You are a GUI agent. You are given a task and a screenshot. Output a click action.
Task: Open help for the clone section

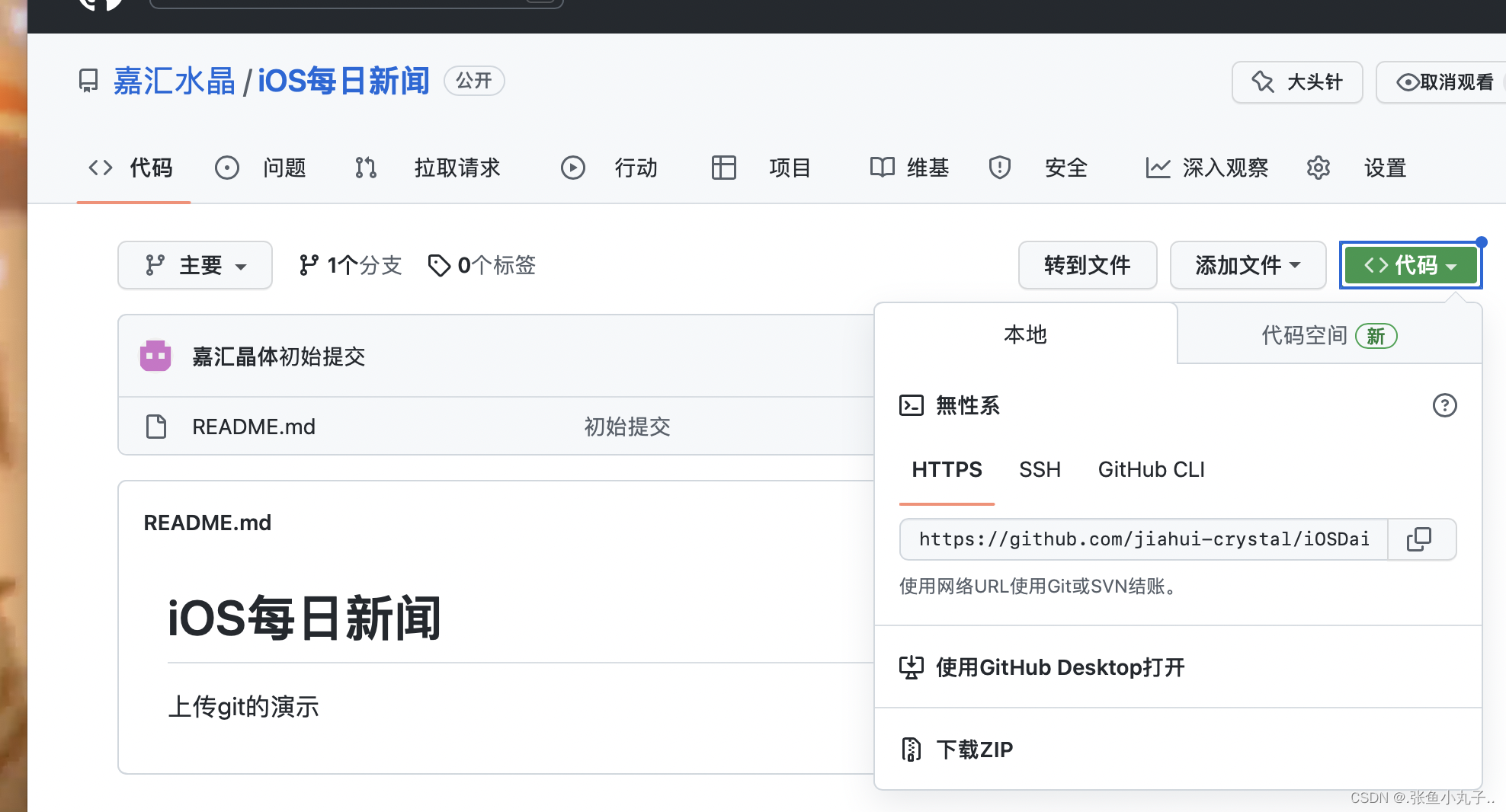pyautogui.click(x=1444, y=405)
